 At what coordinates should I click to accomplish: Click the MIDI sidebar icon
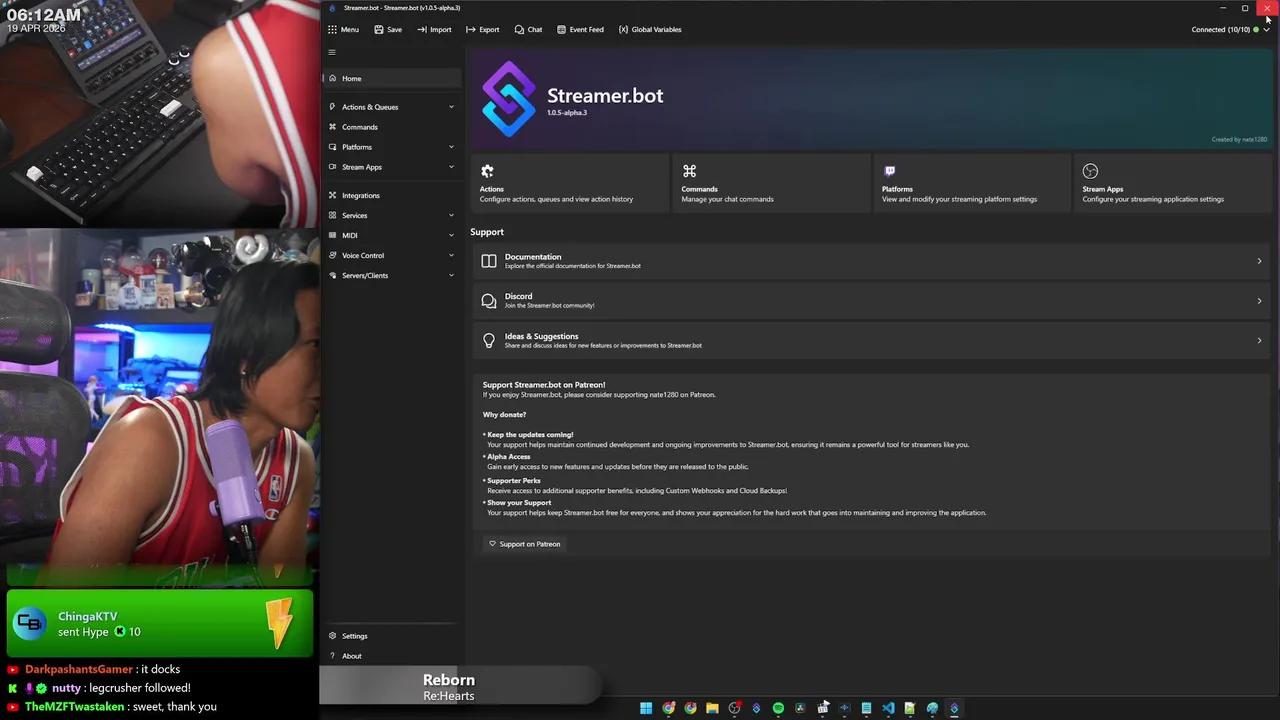click(x=332, y=235)
